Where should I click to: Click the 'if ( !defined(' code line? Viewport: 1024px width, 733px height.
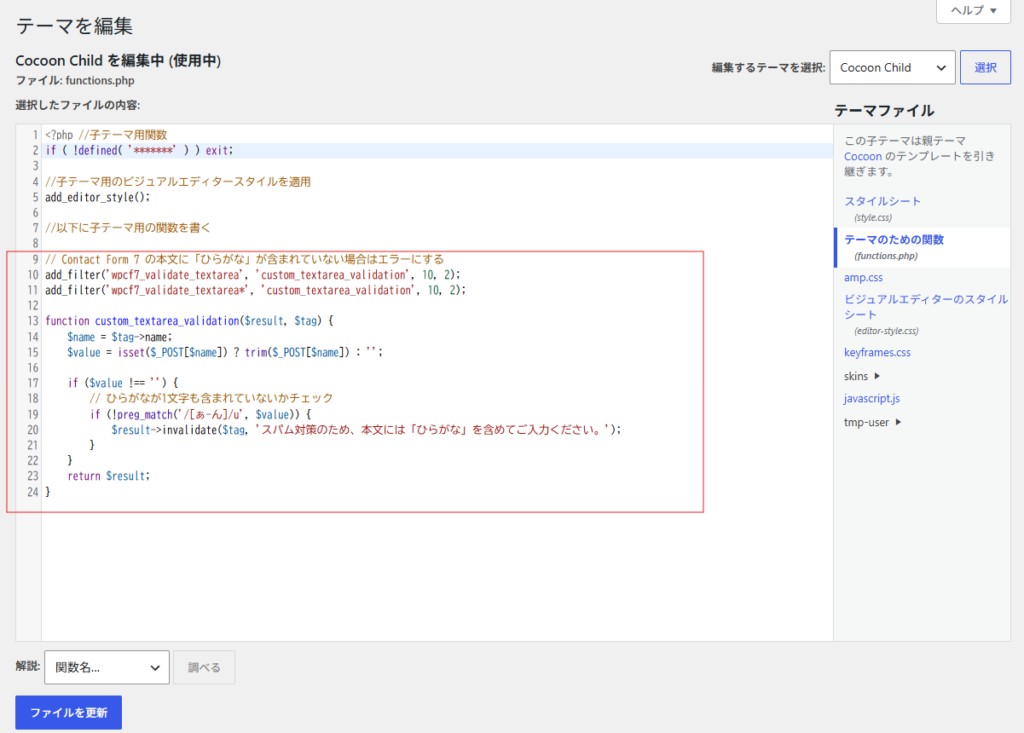coord(139,150)
